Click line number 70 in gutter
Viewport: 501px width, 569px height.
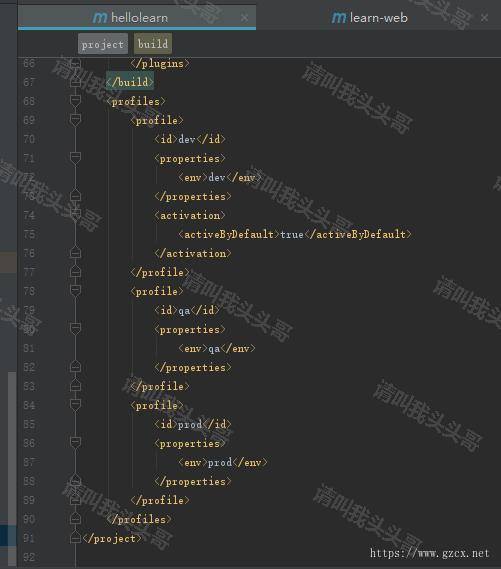[x=29, y=139]
